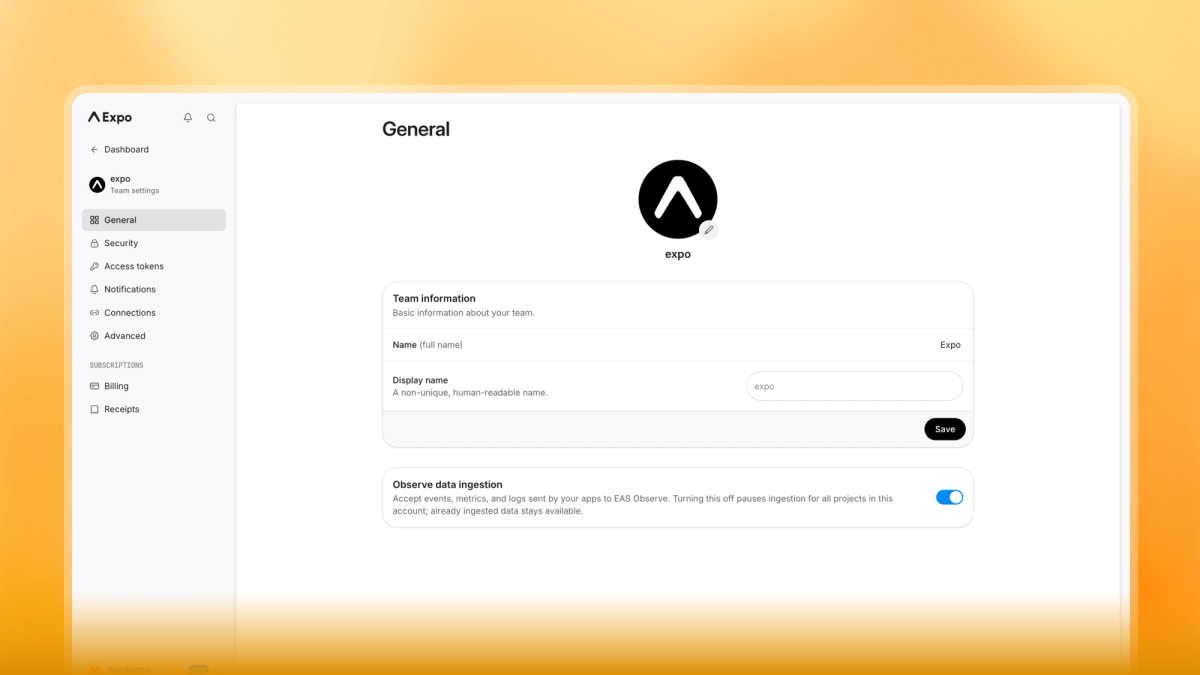The width and height of the screenshot is (1200, 675).
Task: Click the "expo" label under the avatar
Action: (678, 255)
